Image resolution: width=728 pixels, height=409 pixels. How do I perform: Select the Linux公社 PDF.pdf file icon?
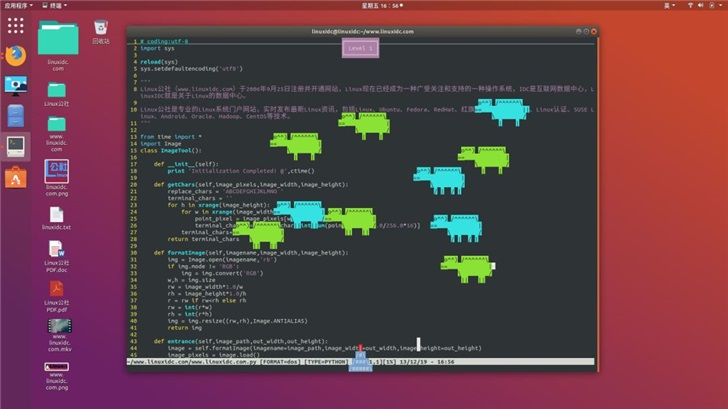[57, 294]
